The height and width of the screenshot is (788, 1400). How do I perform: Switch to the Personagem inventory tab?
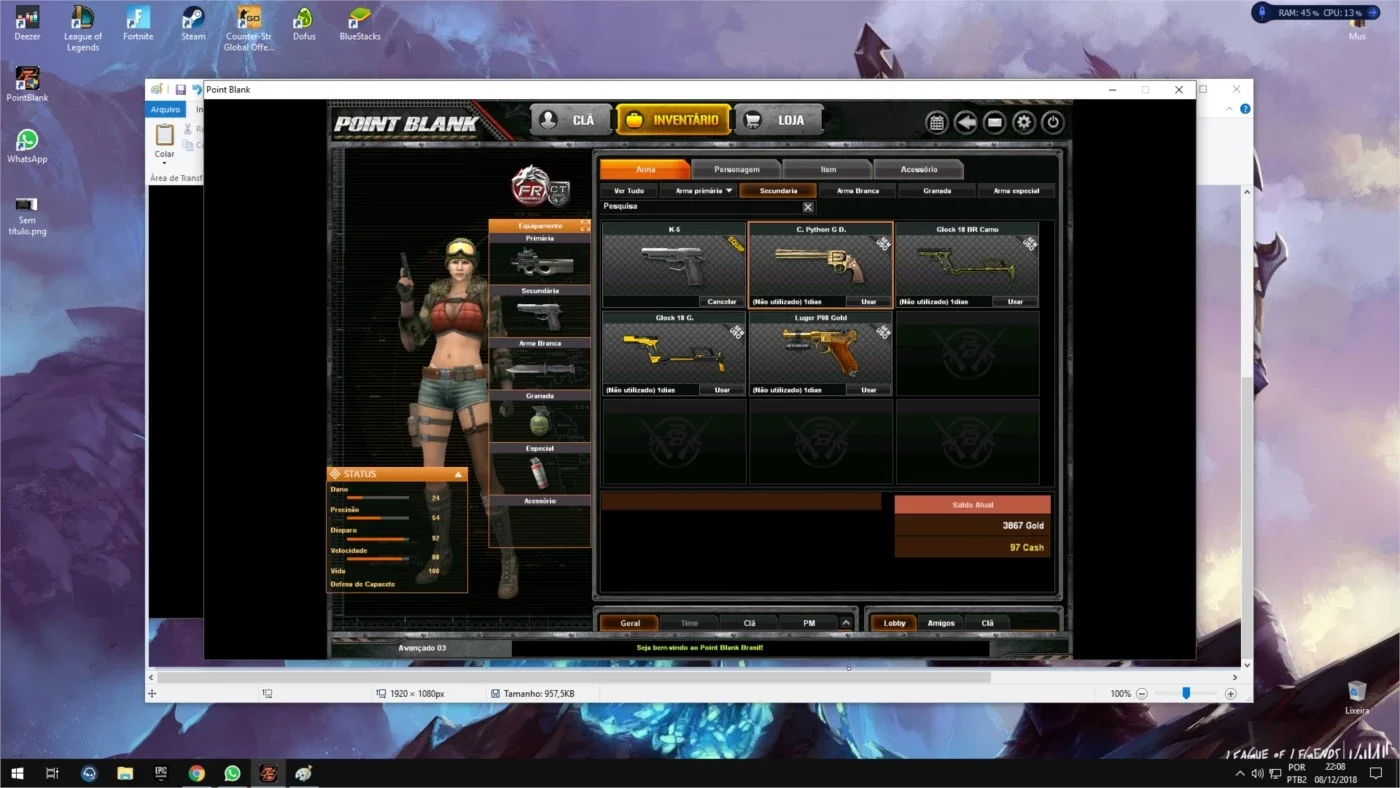[x=737, y=169]
